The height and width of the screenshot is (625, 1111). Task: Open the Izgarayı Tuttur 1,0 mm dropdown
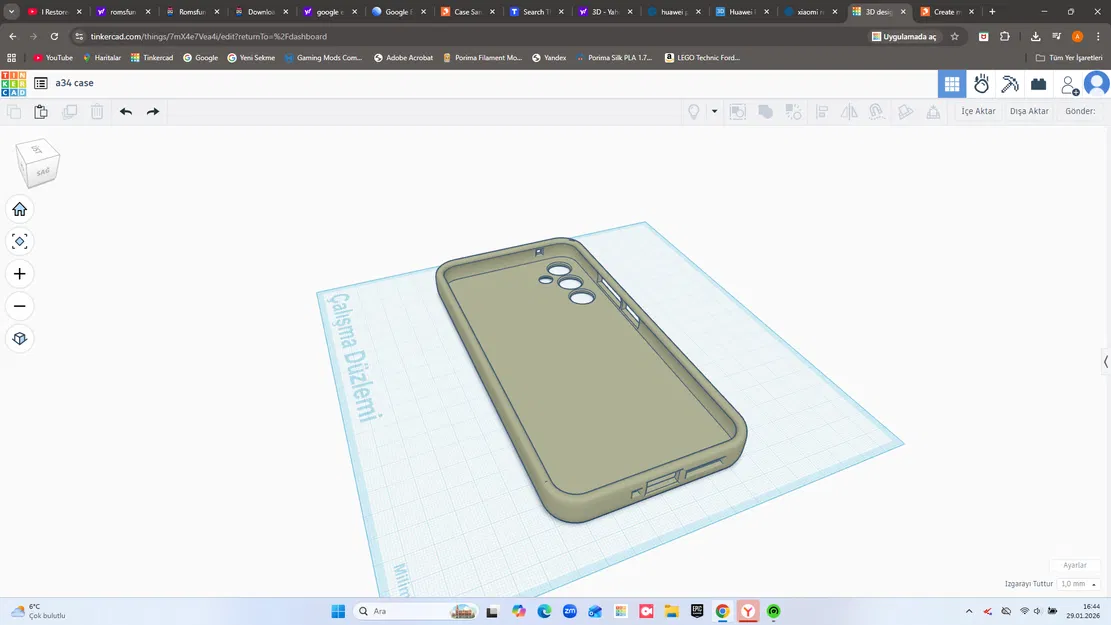1079,584
